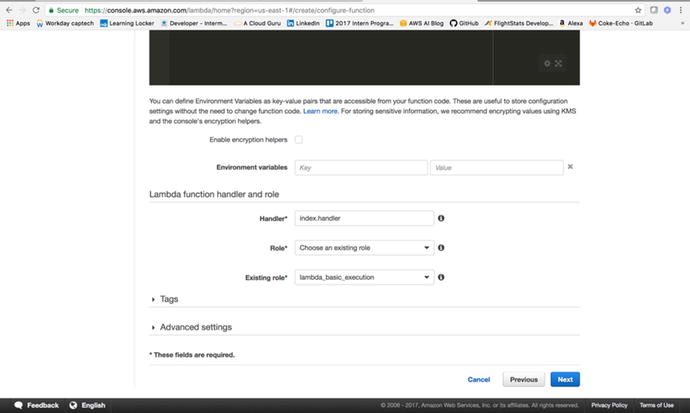Screen dimensions: 690x413
Task: Remove the environment variable row
Action: coord(570,167)
